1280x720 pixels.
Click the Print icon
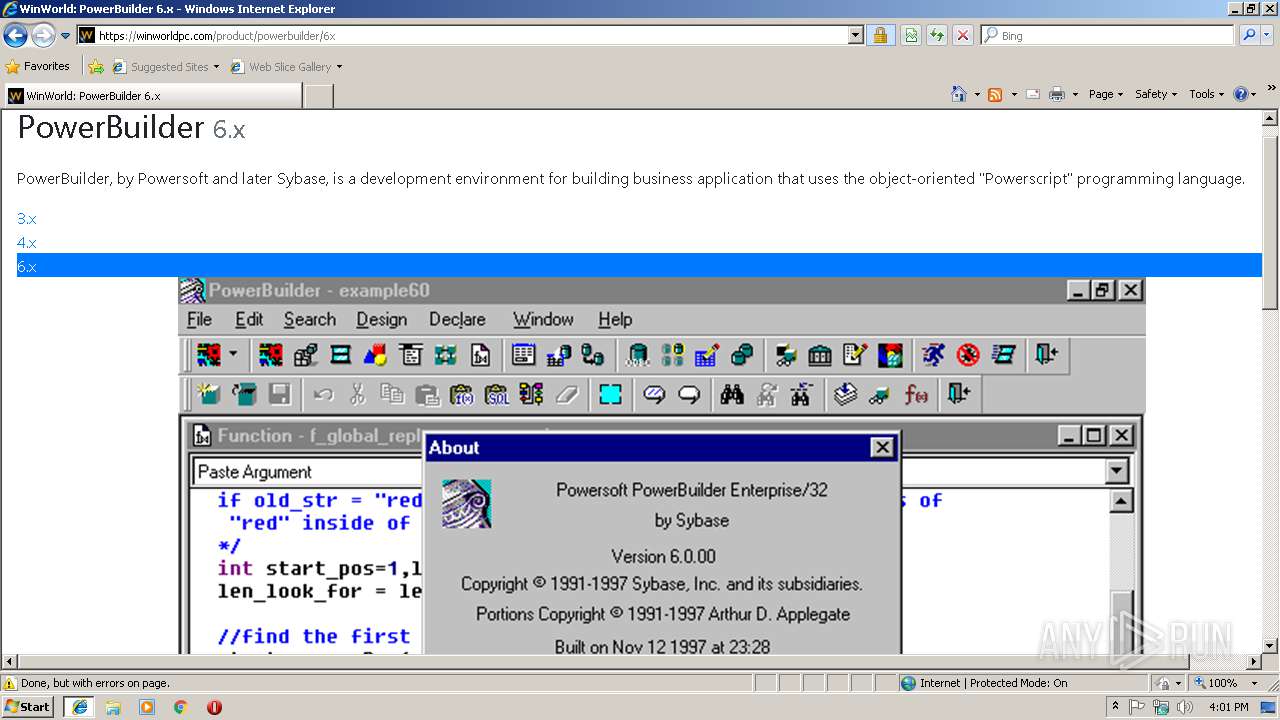pos(1057,94)
